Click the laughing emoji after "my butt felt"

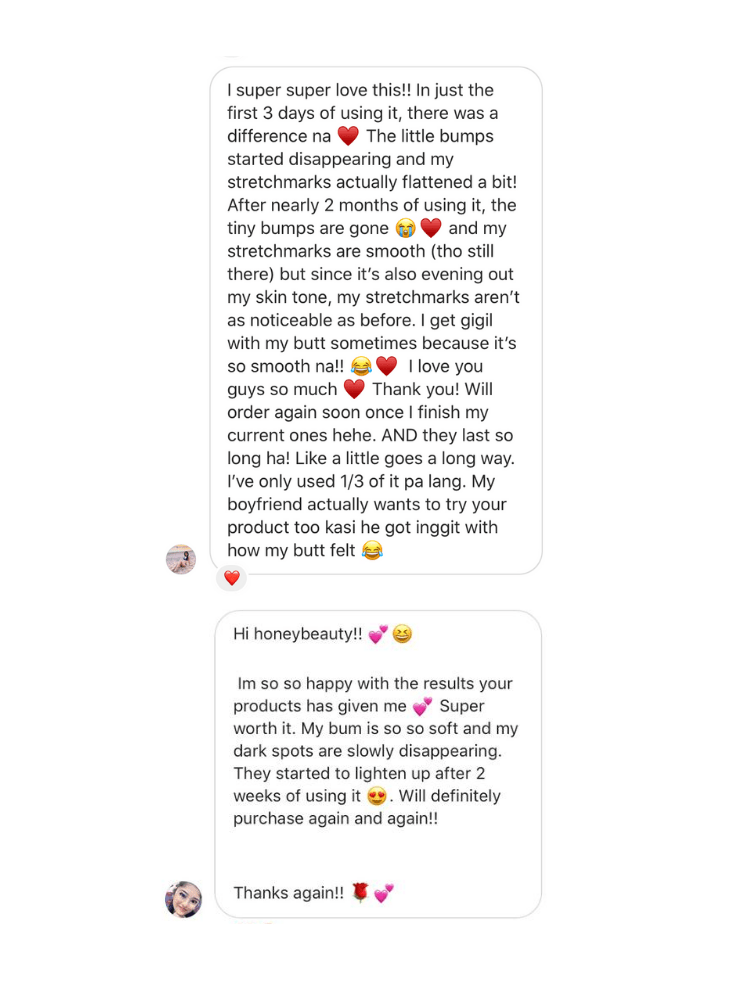coord(372,550)
